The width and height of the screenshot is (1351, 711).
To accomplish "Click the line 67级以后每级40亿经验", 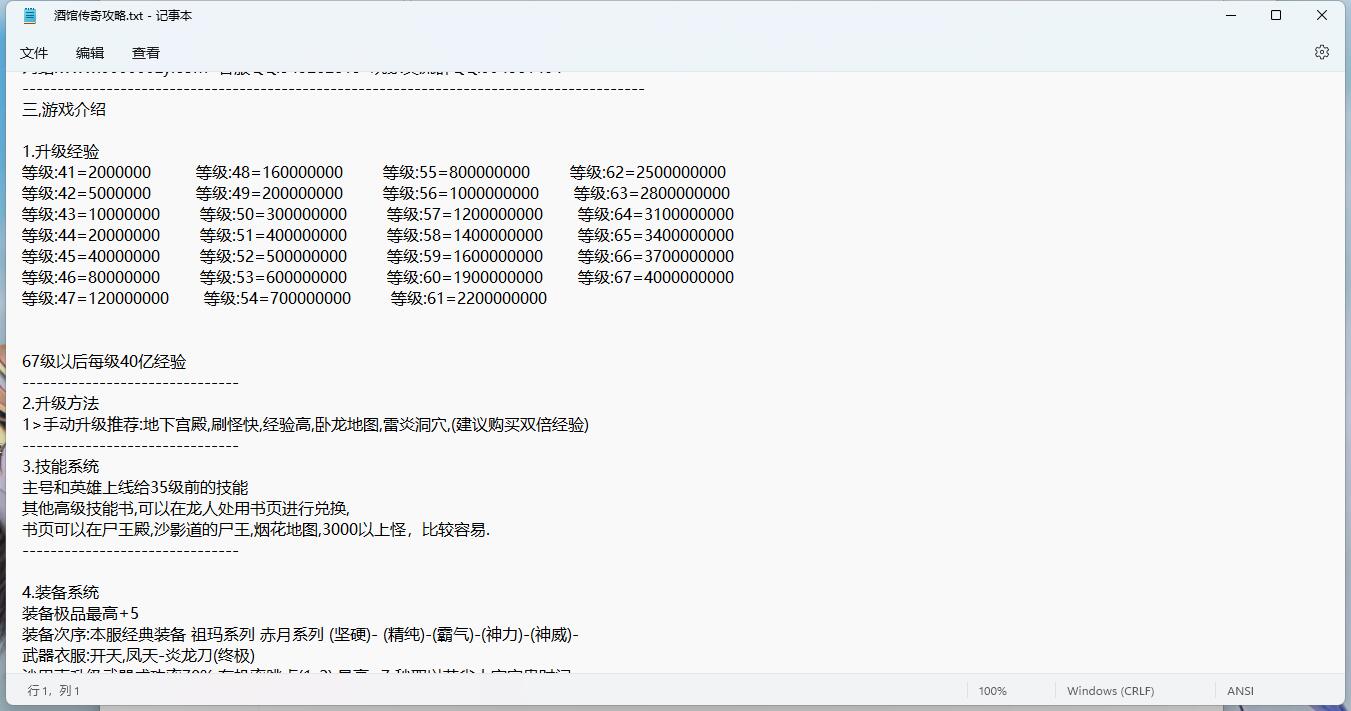I will coord(103,361).
